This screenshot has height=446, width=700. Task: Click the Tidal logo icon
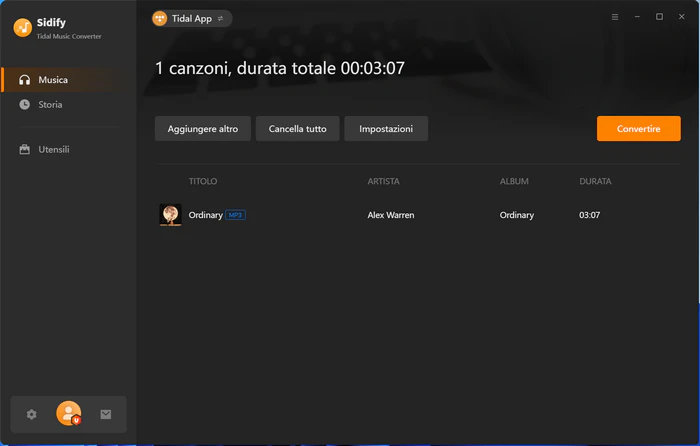tap(160, 18)
